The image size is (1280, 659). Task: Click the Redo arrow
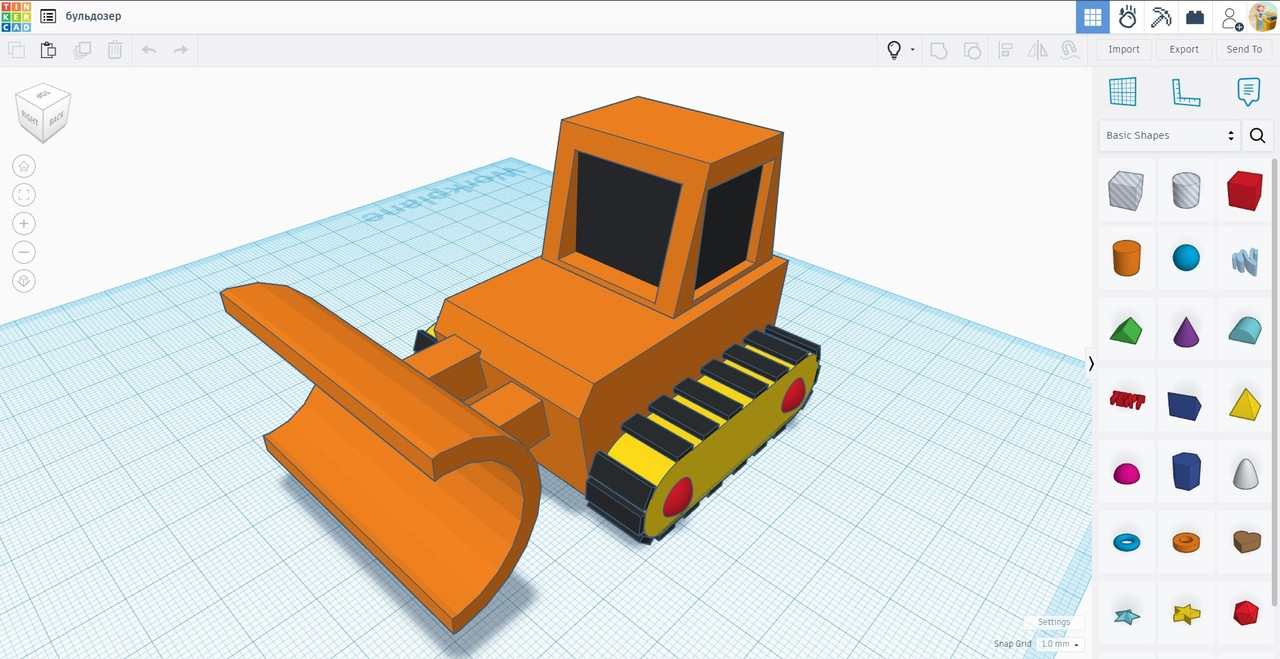pos(181,50)
